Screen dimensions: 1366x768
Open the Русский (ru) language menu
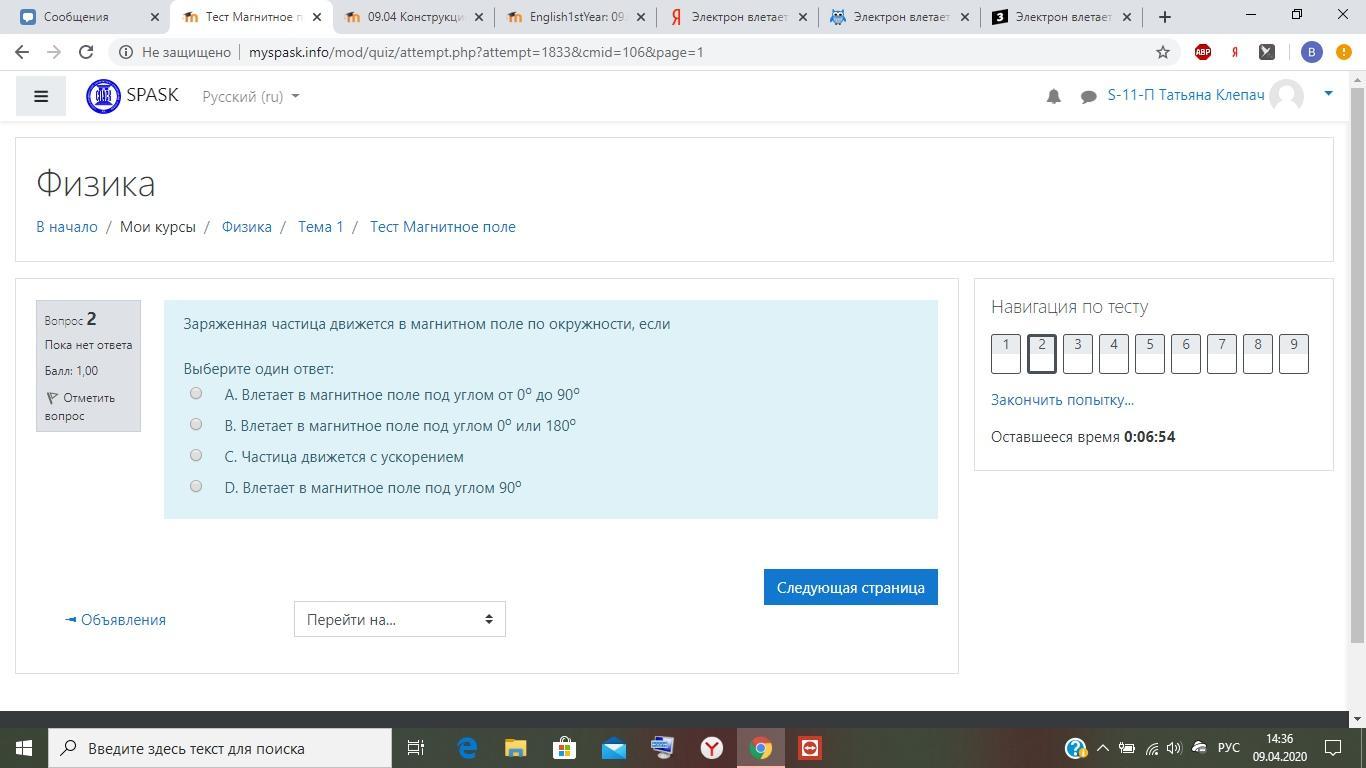tap(250, 96)
